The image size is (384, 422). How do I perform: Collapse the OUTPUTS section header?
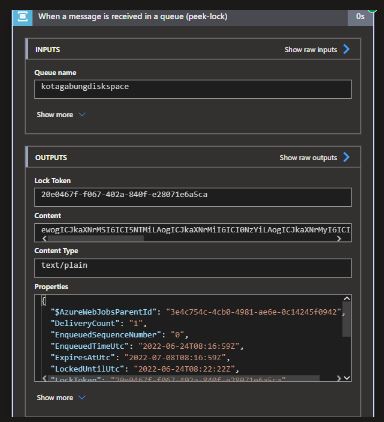[193, 157]
